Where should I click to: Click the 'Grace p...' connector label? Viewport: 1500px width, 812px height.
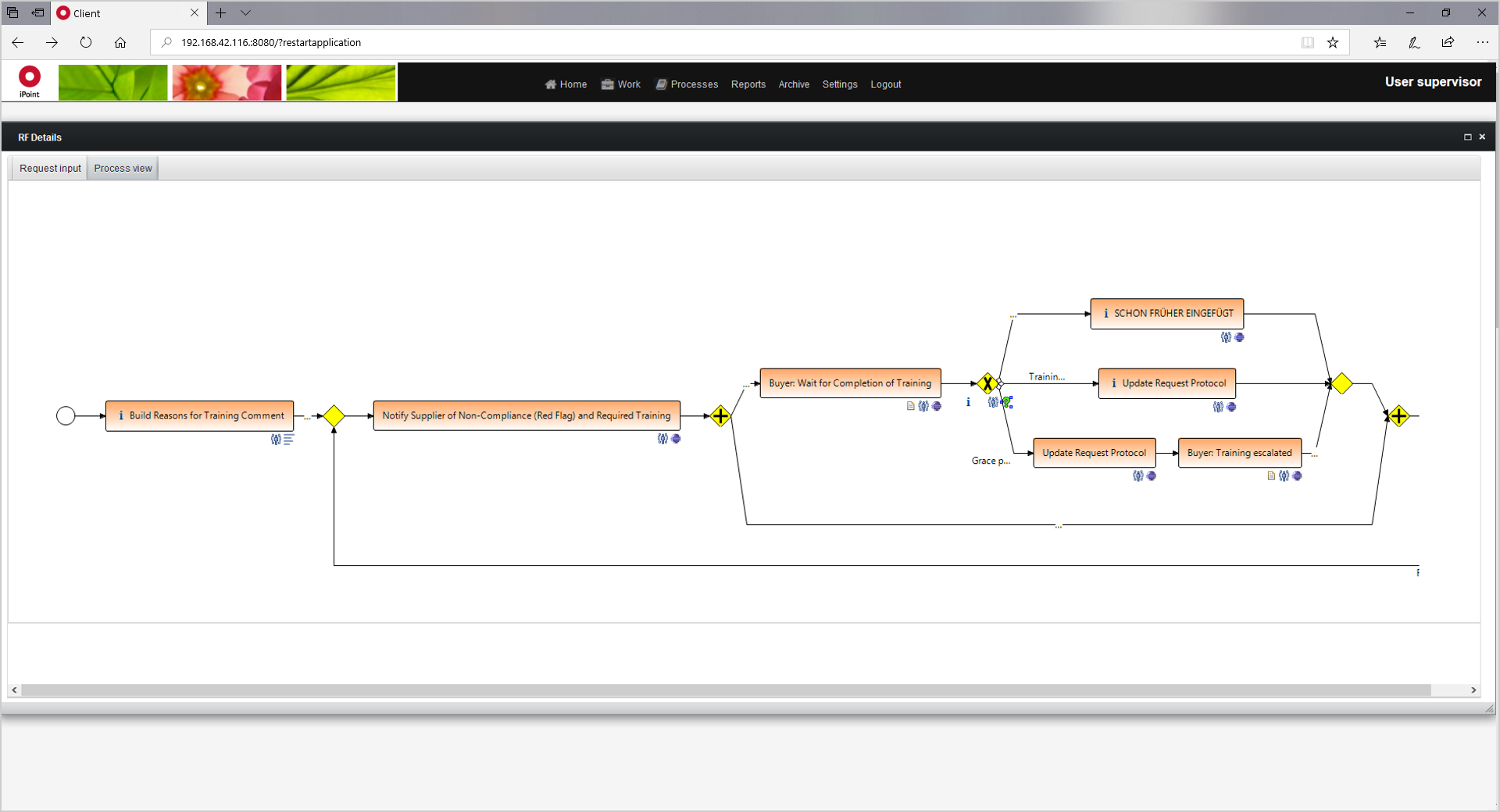[x=991, y=461]
